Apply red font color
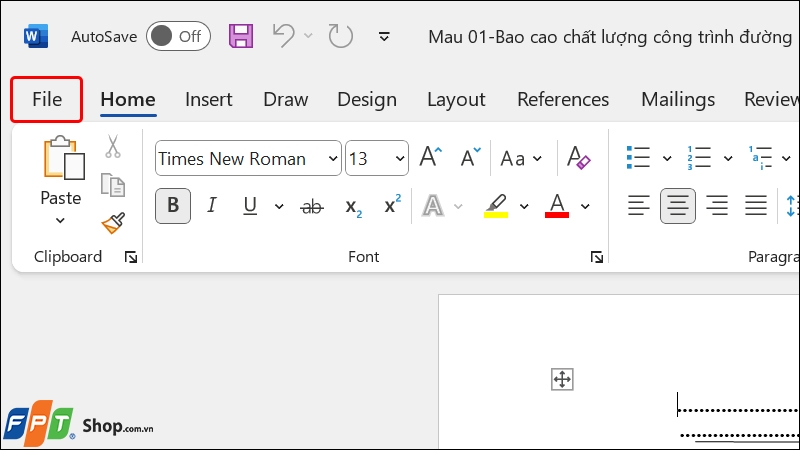 pyautogui.click(x=557, y=206)
